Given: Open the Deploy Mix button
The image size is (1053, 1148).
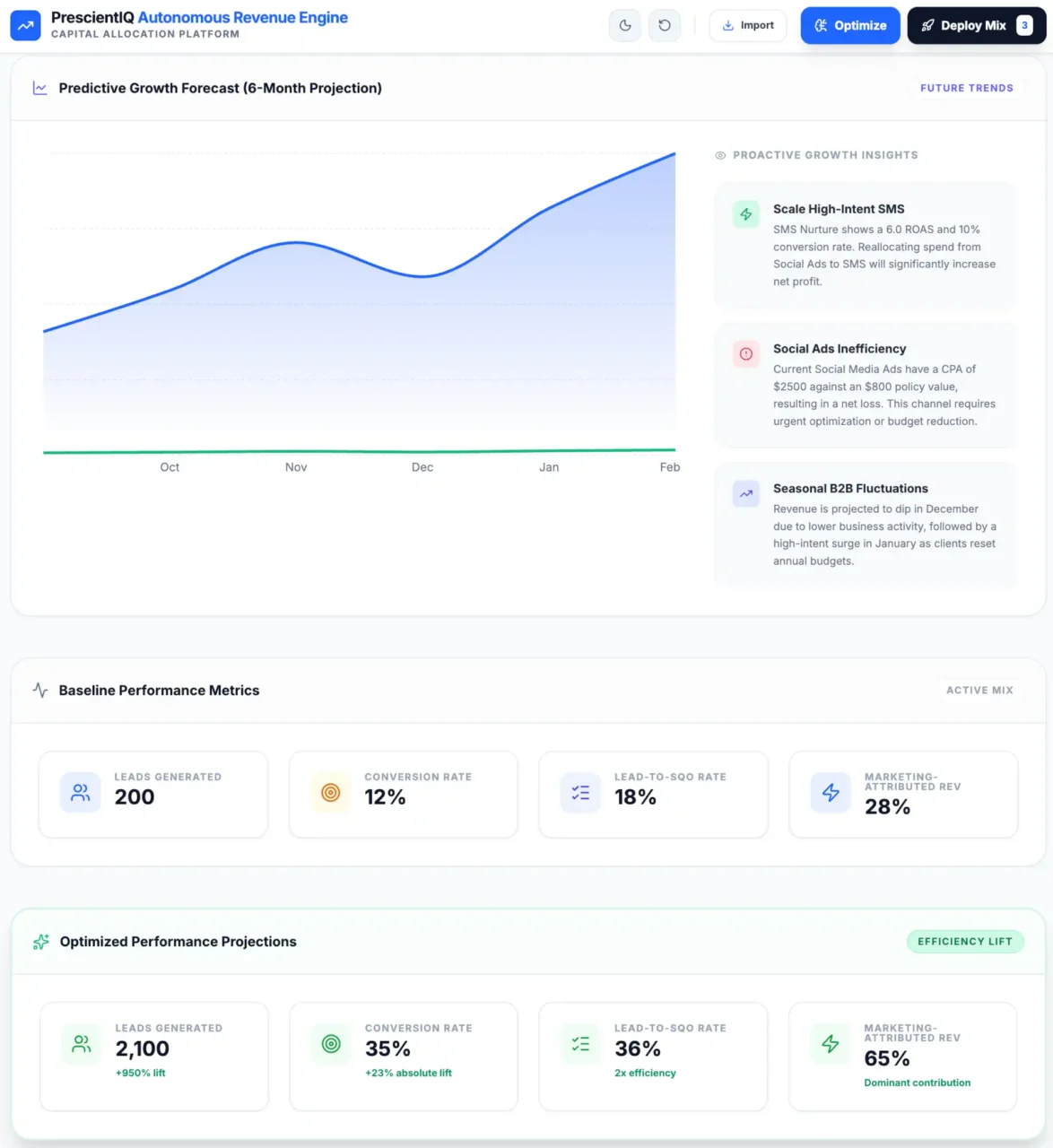Looking at the screenshot, I should (976, 26).
